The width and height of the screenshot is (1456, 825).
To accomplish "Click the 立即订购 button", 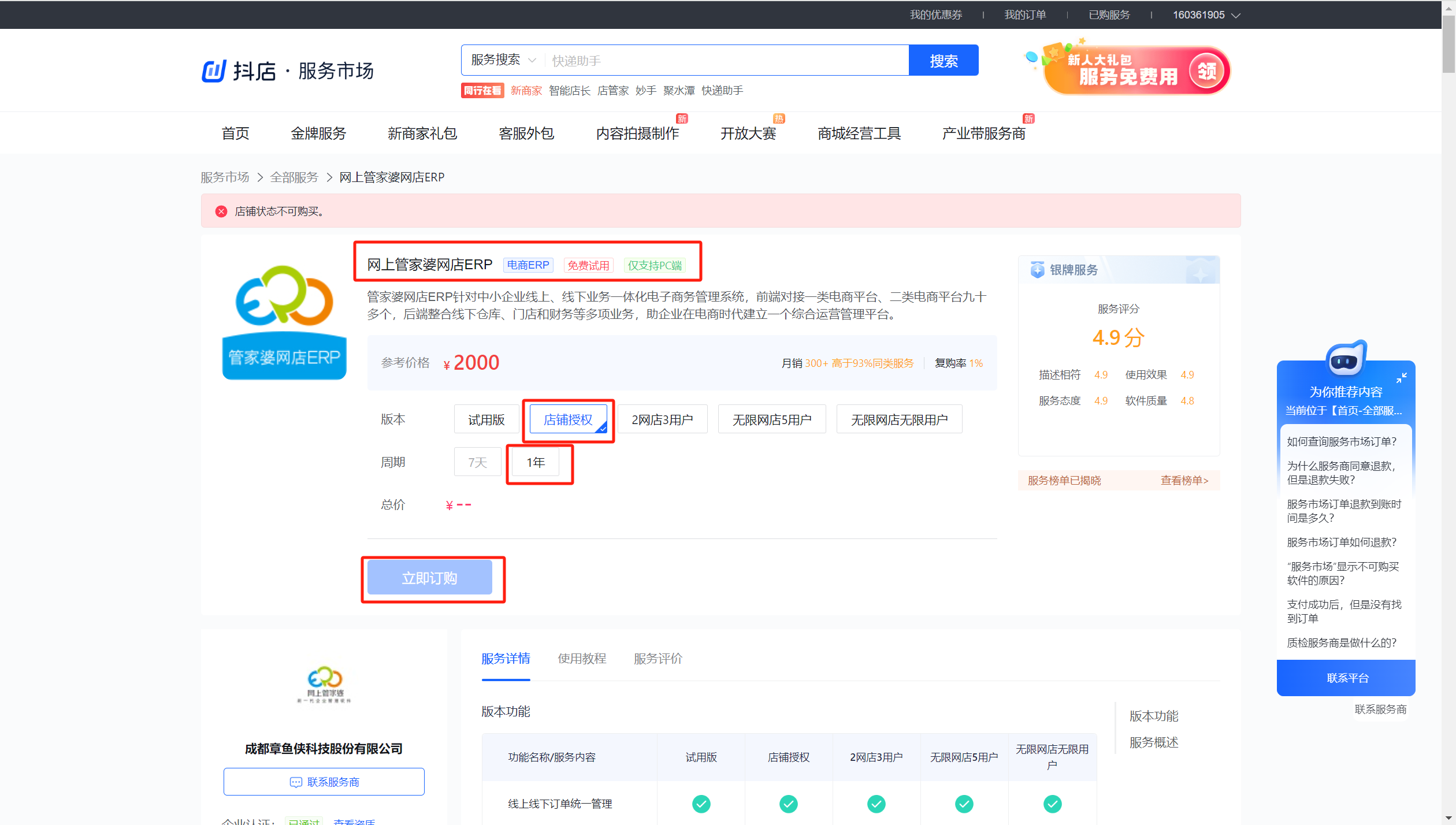I will [x=430, y=578].
